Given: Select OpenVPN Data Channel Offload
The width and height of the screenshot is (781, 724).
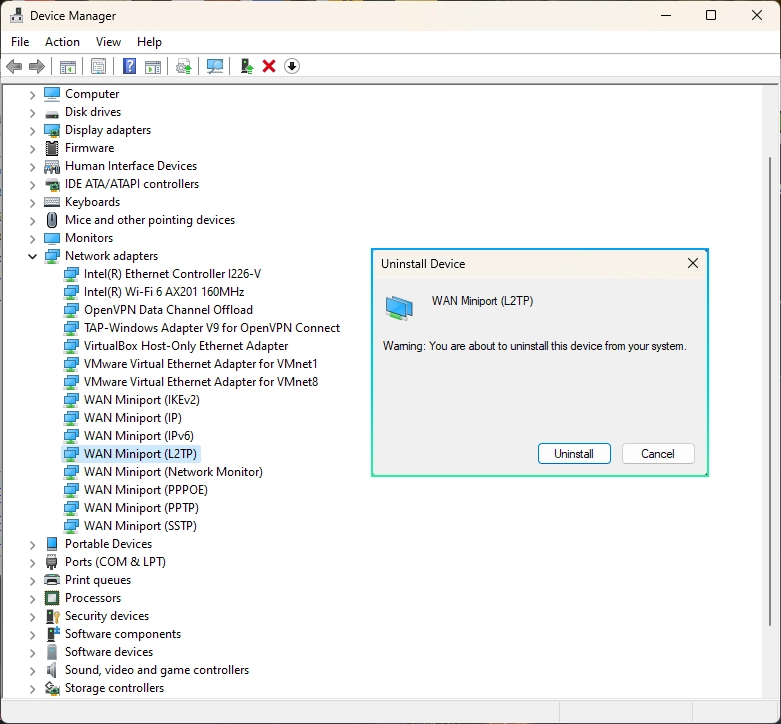Looking at the screenshot, I should (x=168, y=310).
